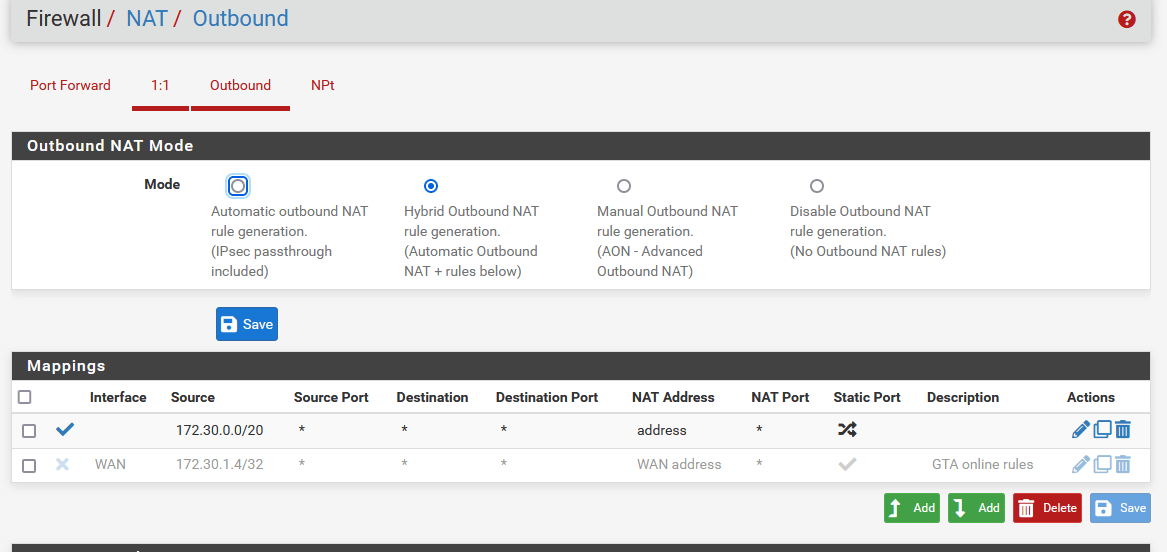The image size is (1167, 552).
Task: Select Disable Outbound NAT mode
Action: tap(816, 185)
